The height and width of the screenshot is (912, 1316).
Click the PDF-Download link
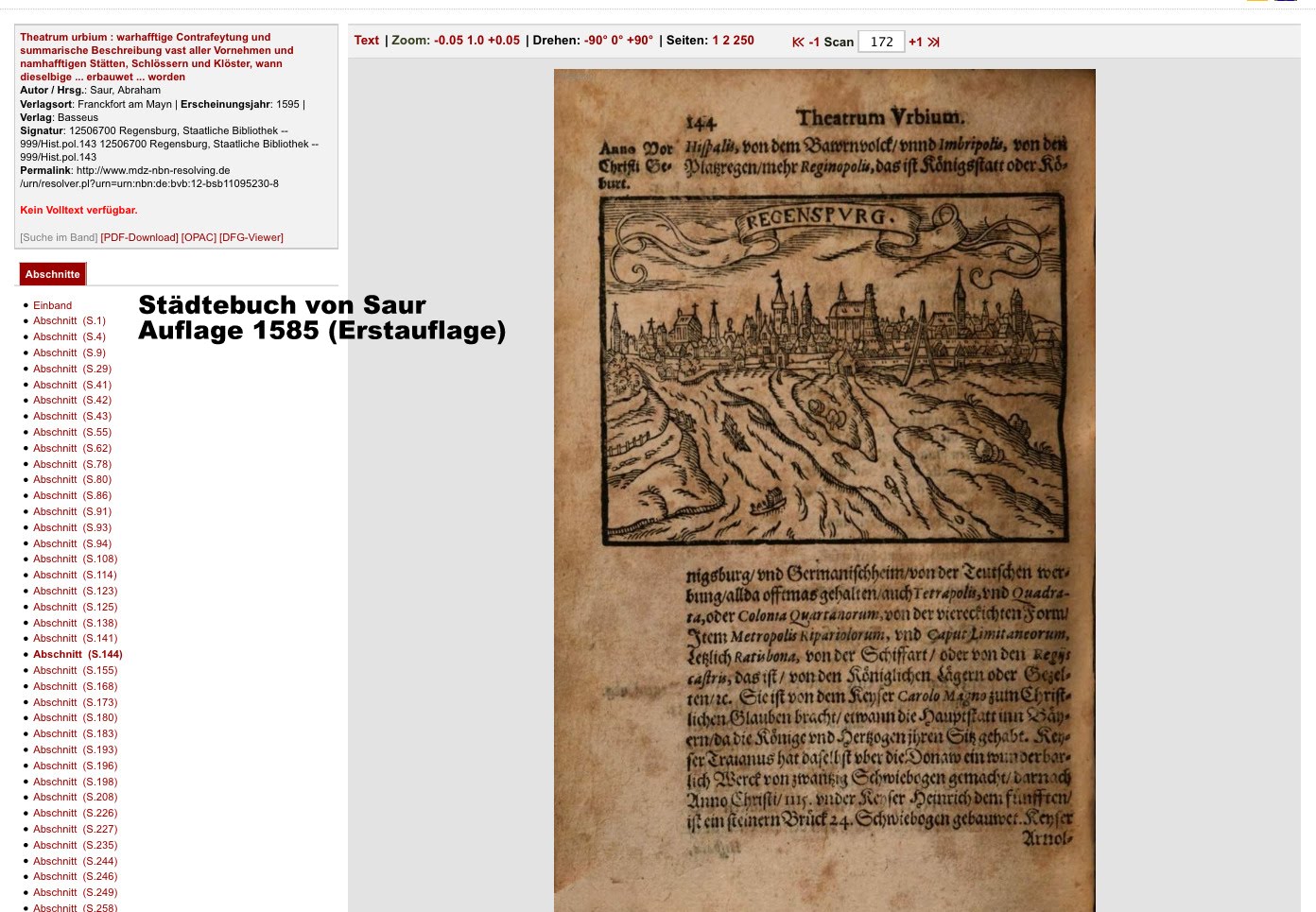(x=139, y=237)
